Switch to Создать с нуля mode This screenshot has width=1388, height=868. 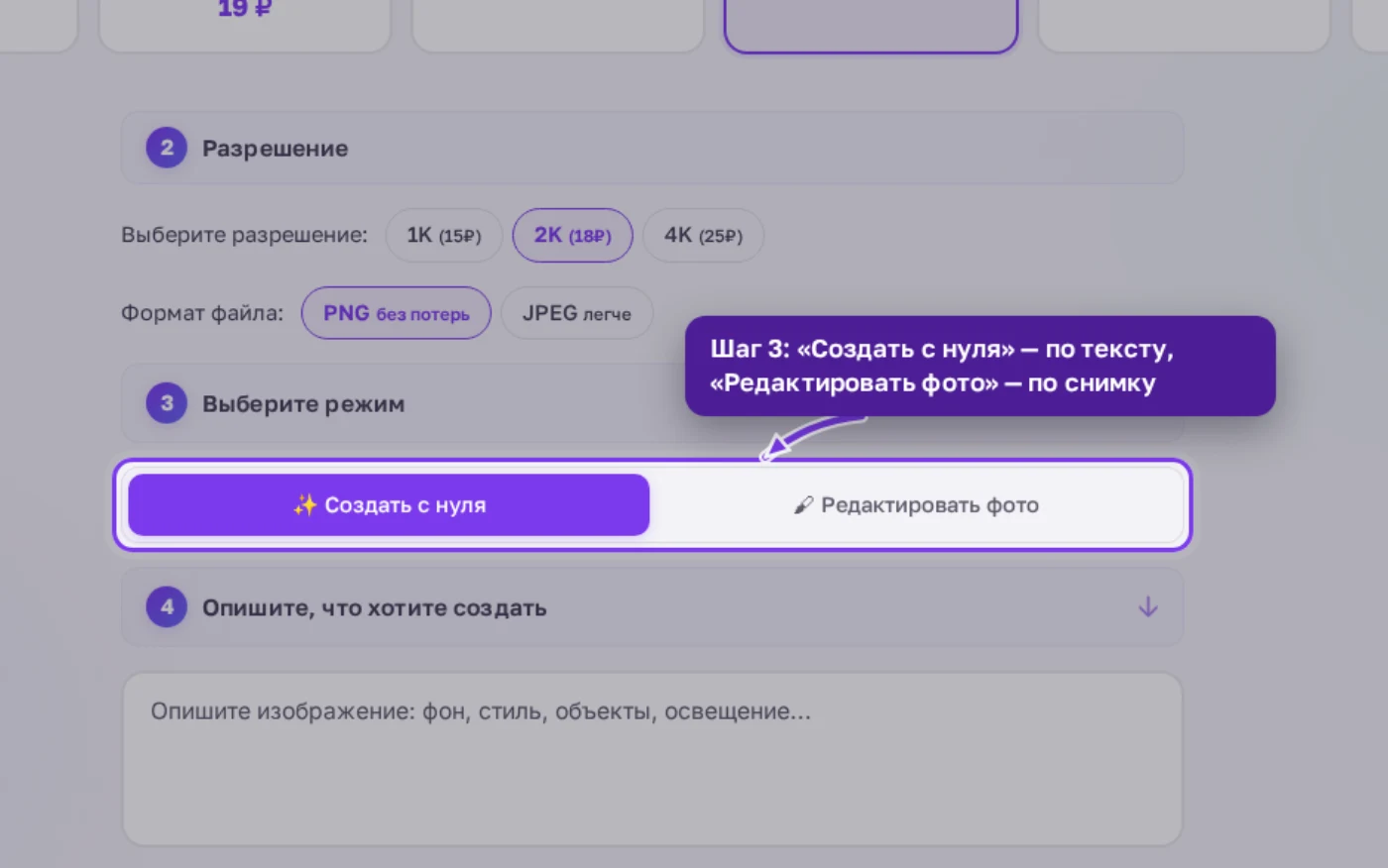coord(389,505)
